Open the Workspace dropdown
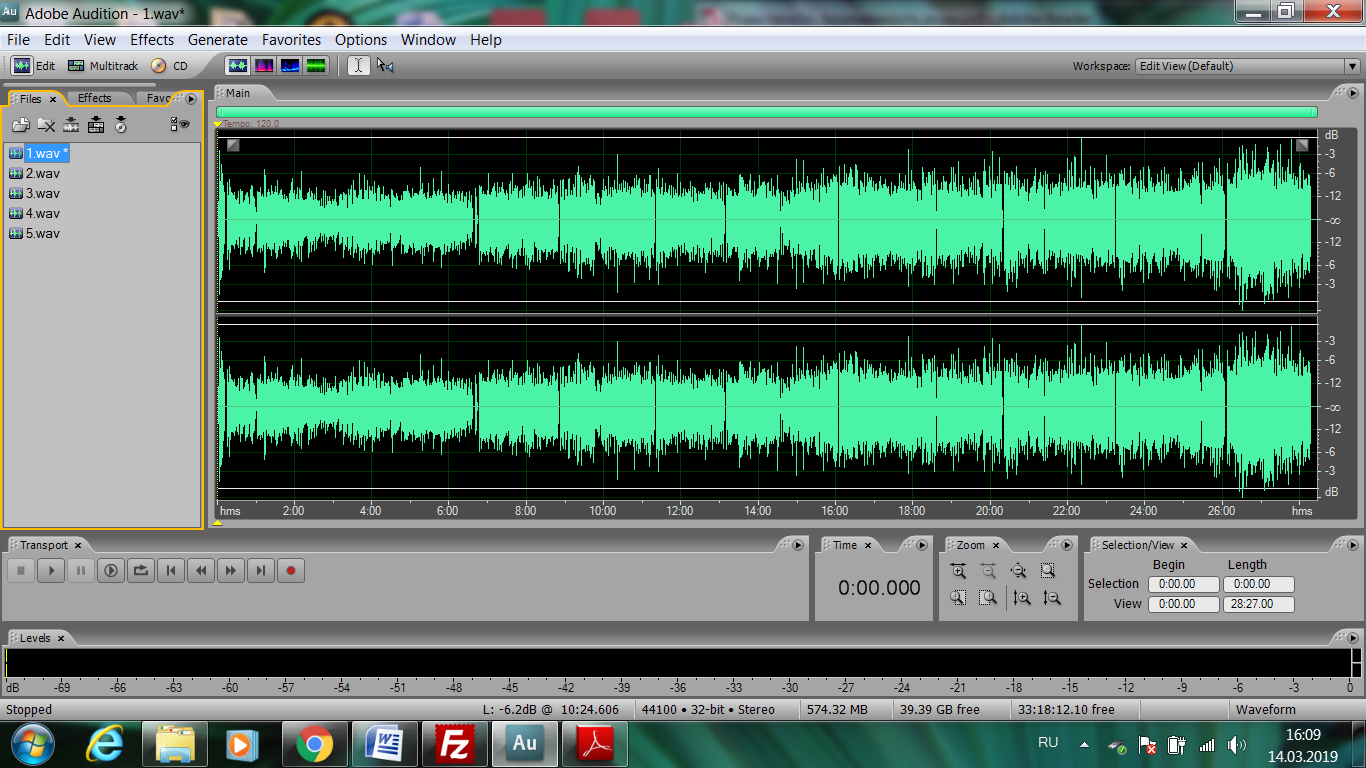This screenshot has width=1366, height=768. tap(1248, 66)
